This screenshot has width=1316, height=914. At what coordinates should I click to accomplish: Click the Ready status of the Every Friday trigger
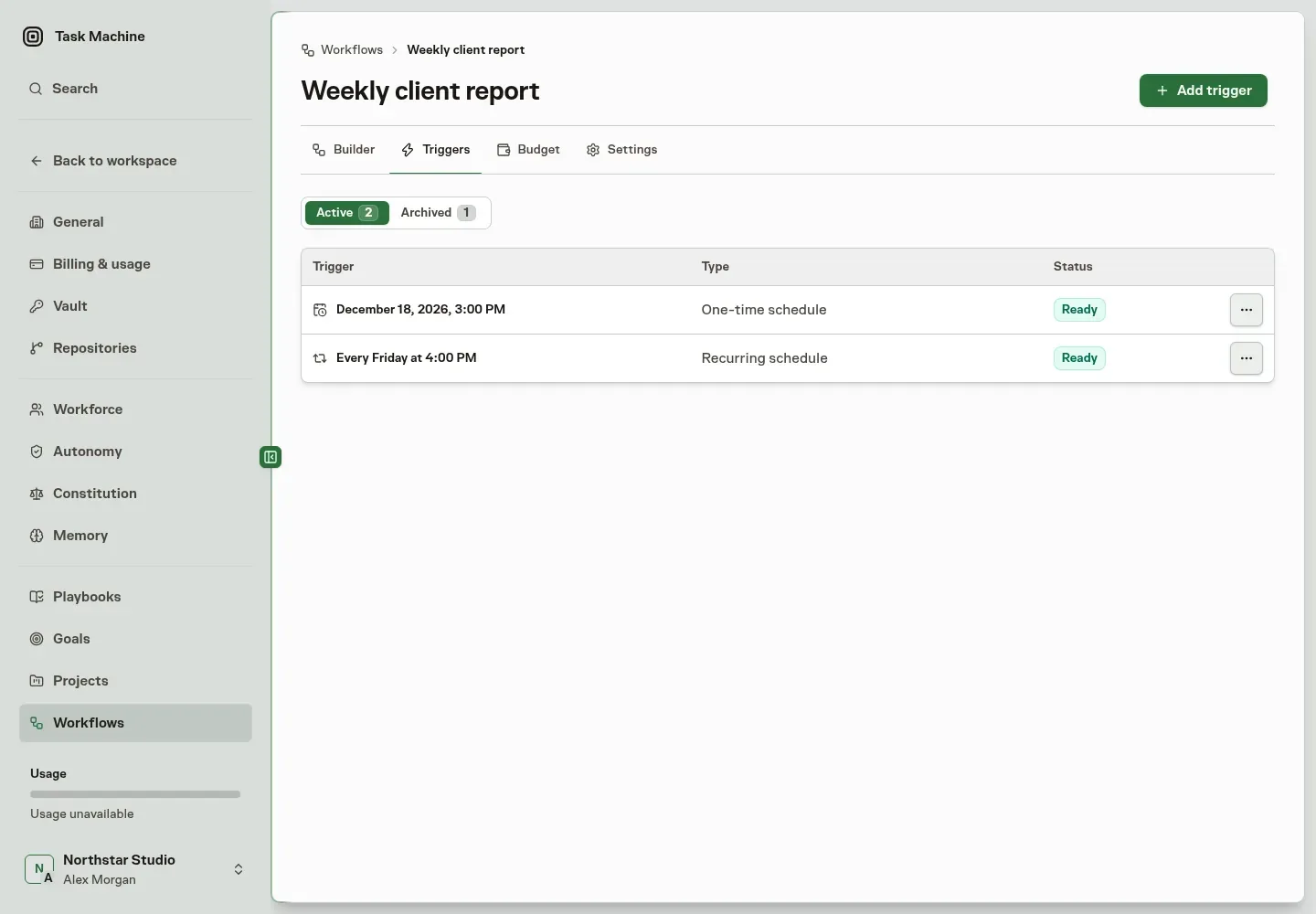click(x=1079, y=358)
